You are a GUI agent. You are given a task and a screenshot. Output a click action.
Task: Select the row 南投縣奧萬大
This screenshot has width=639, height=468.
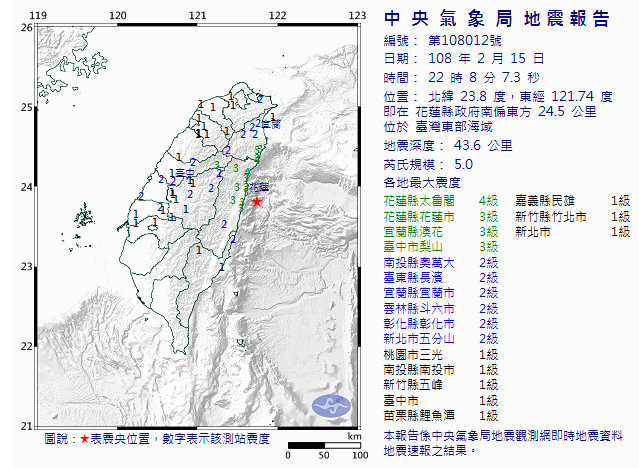tap(441, 263)
